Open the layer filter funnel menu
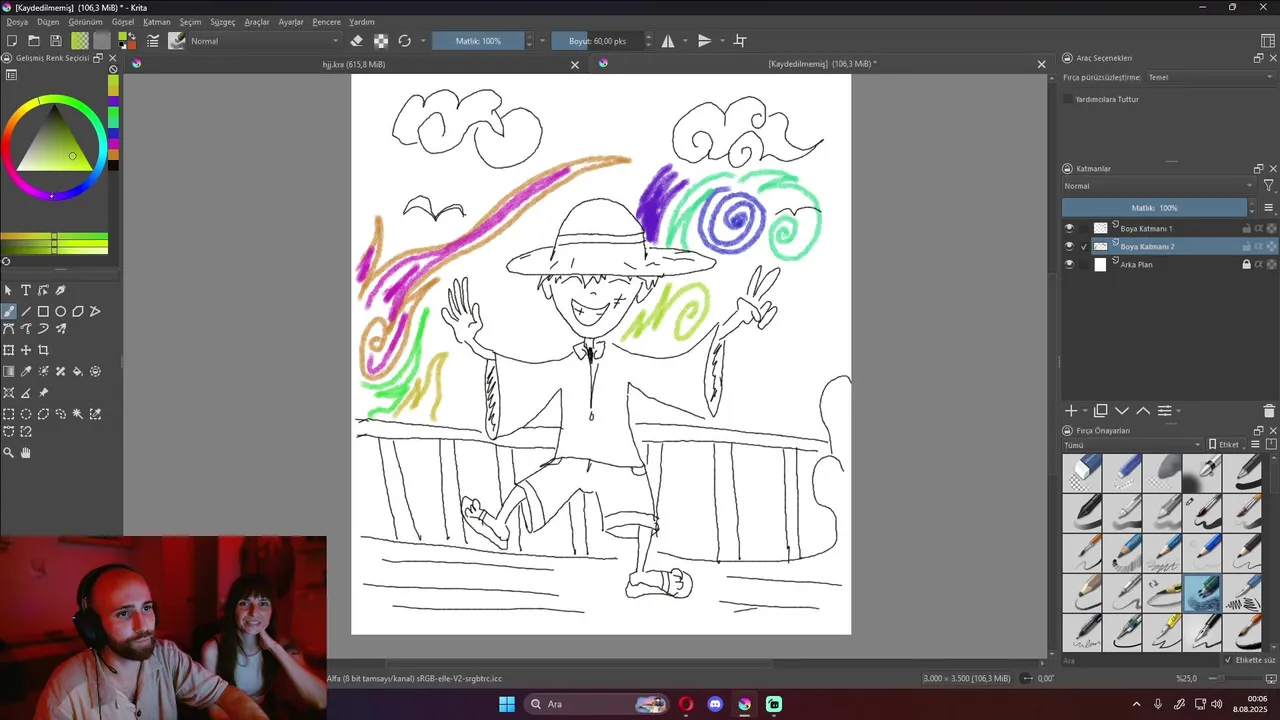 tap(1269, 186)
